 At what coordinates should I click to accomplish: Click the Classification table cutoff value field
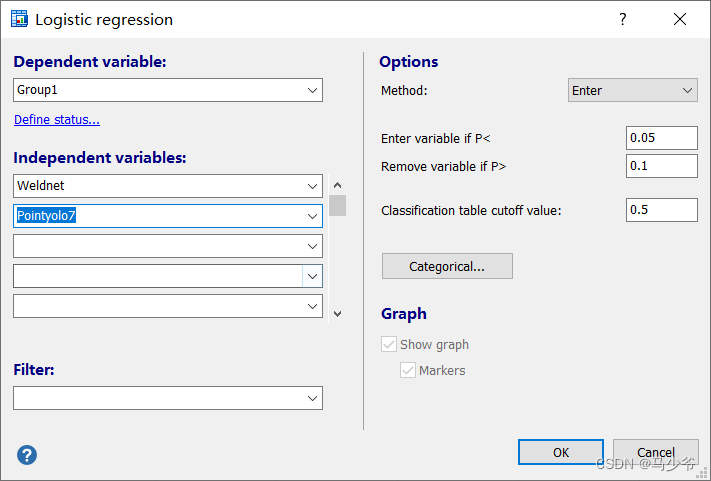click(x=661, y=210)
